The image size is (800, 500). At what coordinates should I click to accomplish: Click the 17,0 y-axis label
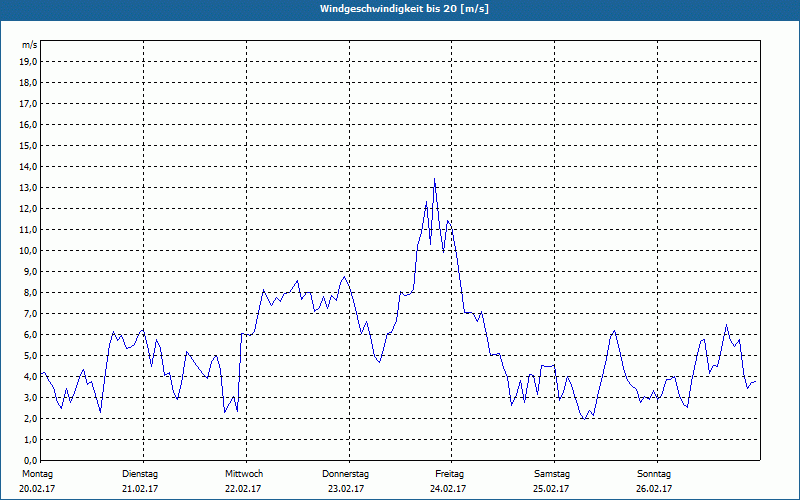(28, 104)
